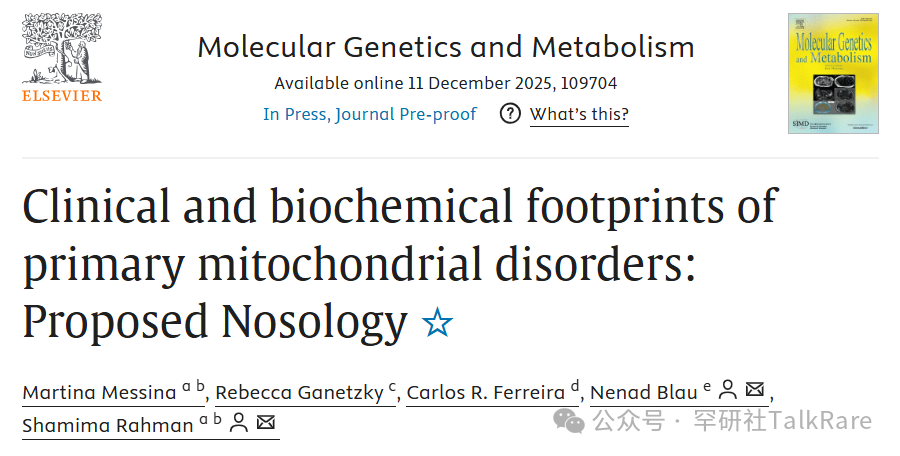The image size is (900, 456).
Task: Click the question mark help icon
Action: click(x=510, y=114)
